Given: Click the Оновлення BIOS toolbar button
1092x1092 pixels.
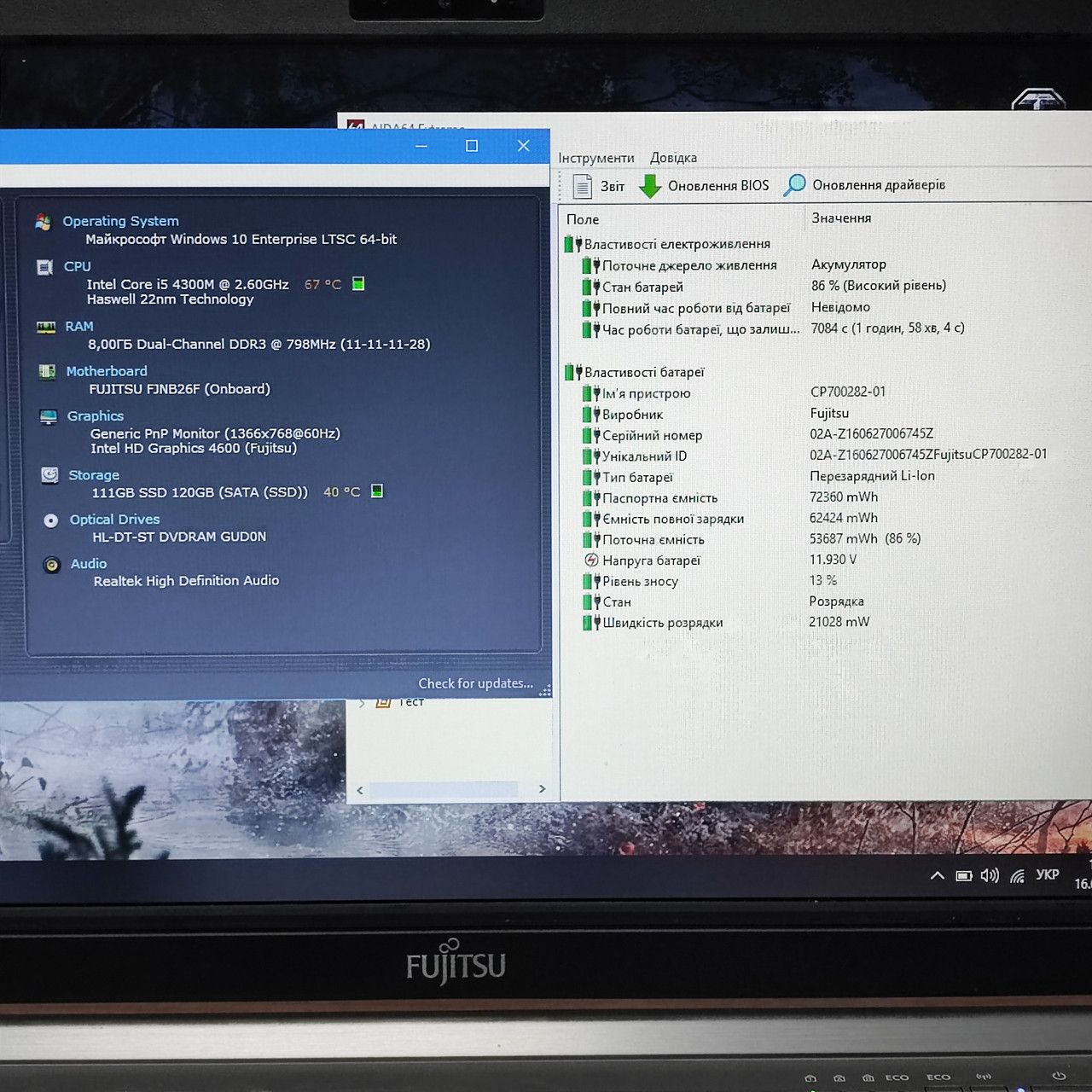Looking at the screenshot, I should coord(705,185).
